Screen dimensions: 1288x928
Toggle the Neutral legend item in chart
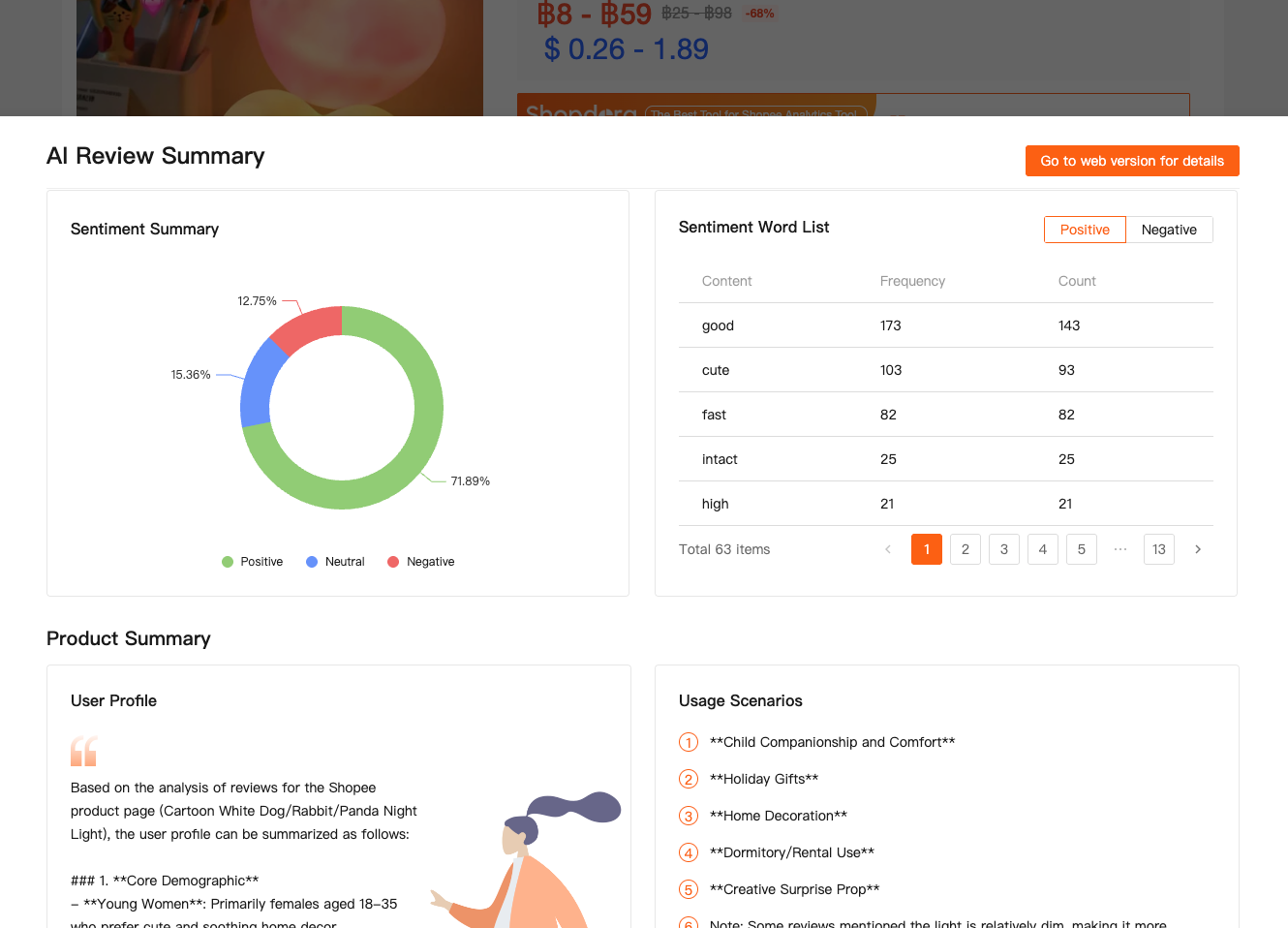pyautogui.click(x=335, y=562)
